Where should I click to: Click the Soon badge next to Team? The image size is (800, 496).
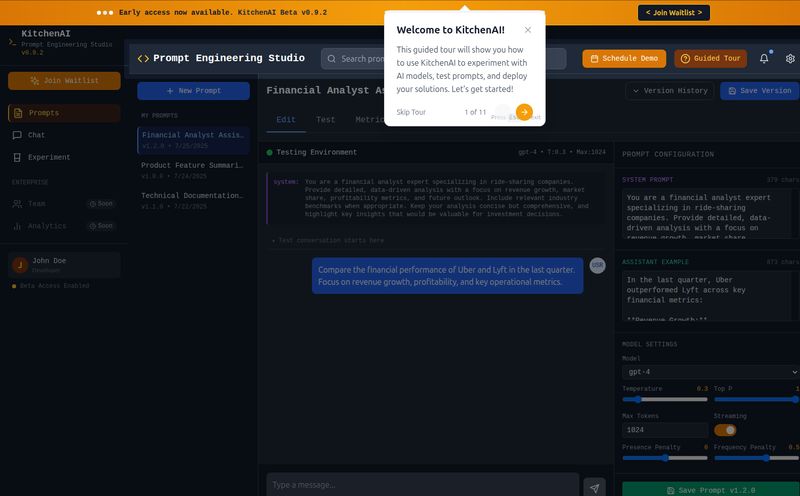(101, 204)
